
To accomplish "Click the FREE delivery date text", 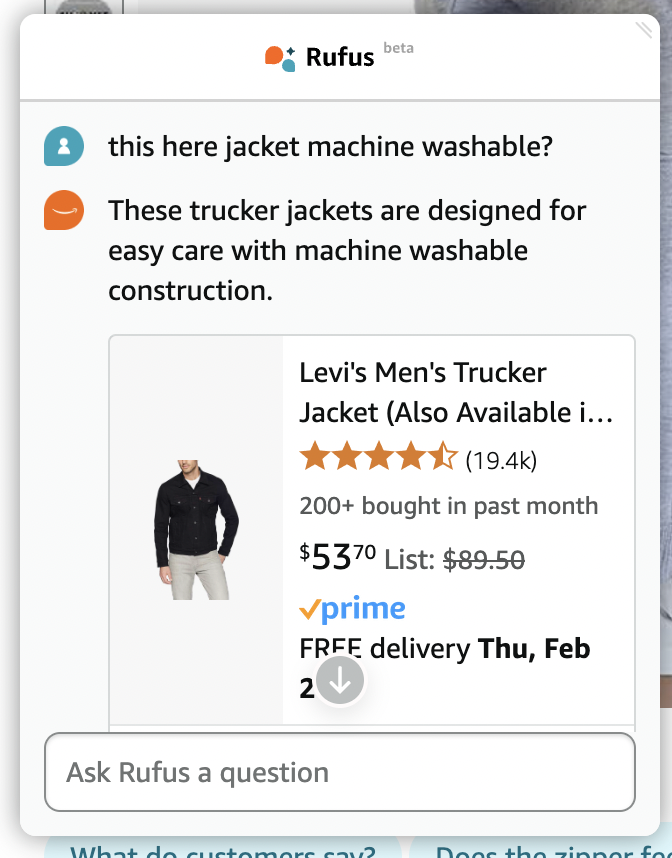I will (x=445, y=649).
